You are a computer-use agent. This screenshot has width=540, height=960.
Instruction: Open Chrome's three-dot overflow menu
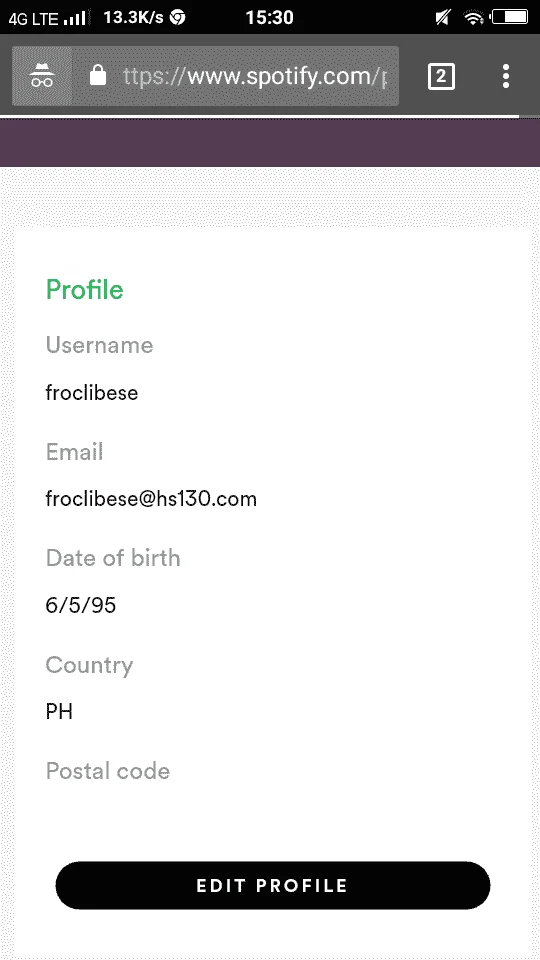(x=506, y=77)
